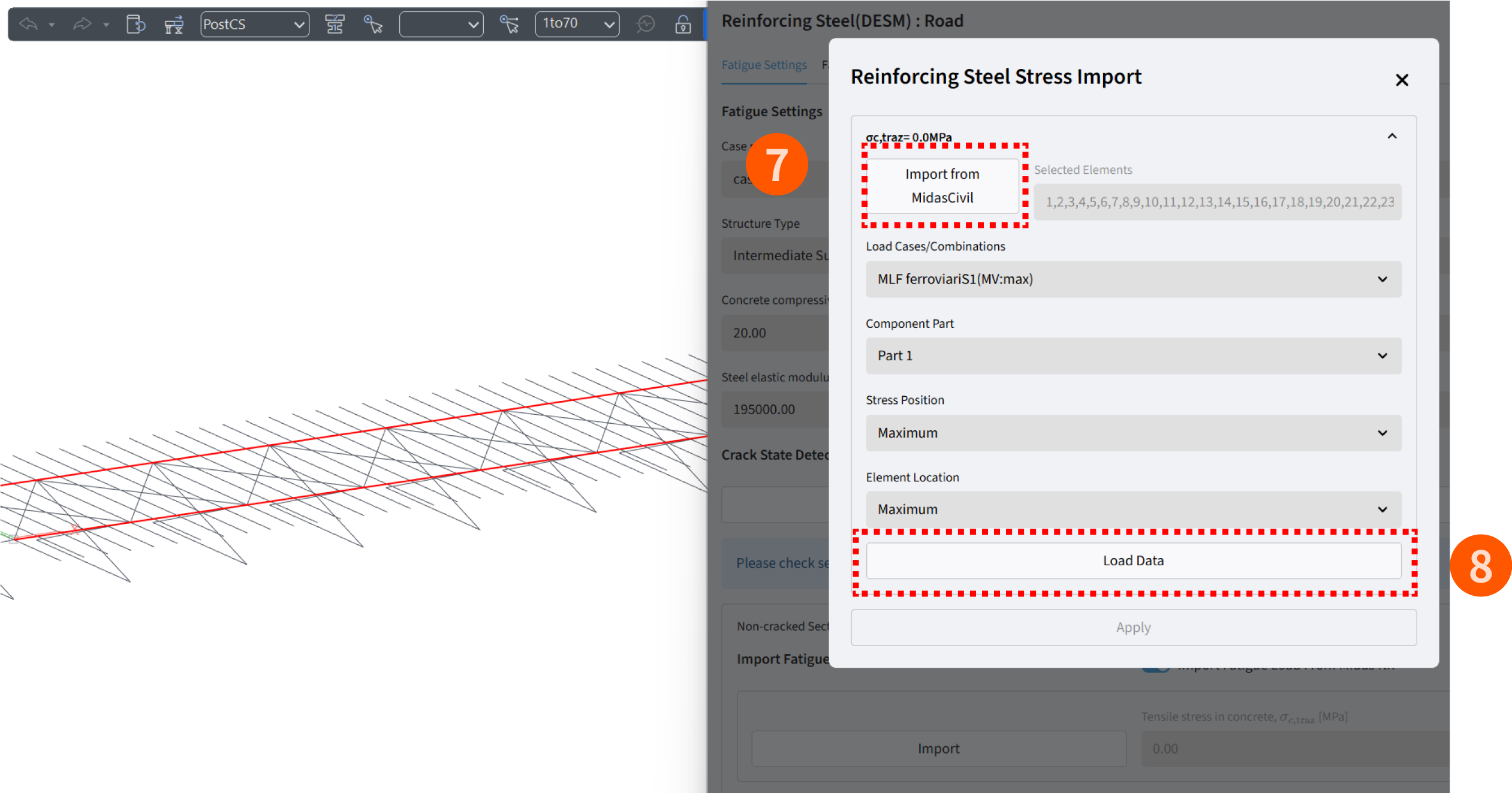Screen dimensions: 1512x793
Task: Click the Import from MidasCivil button
Action: click(x=942, y=186)
